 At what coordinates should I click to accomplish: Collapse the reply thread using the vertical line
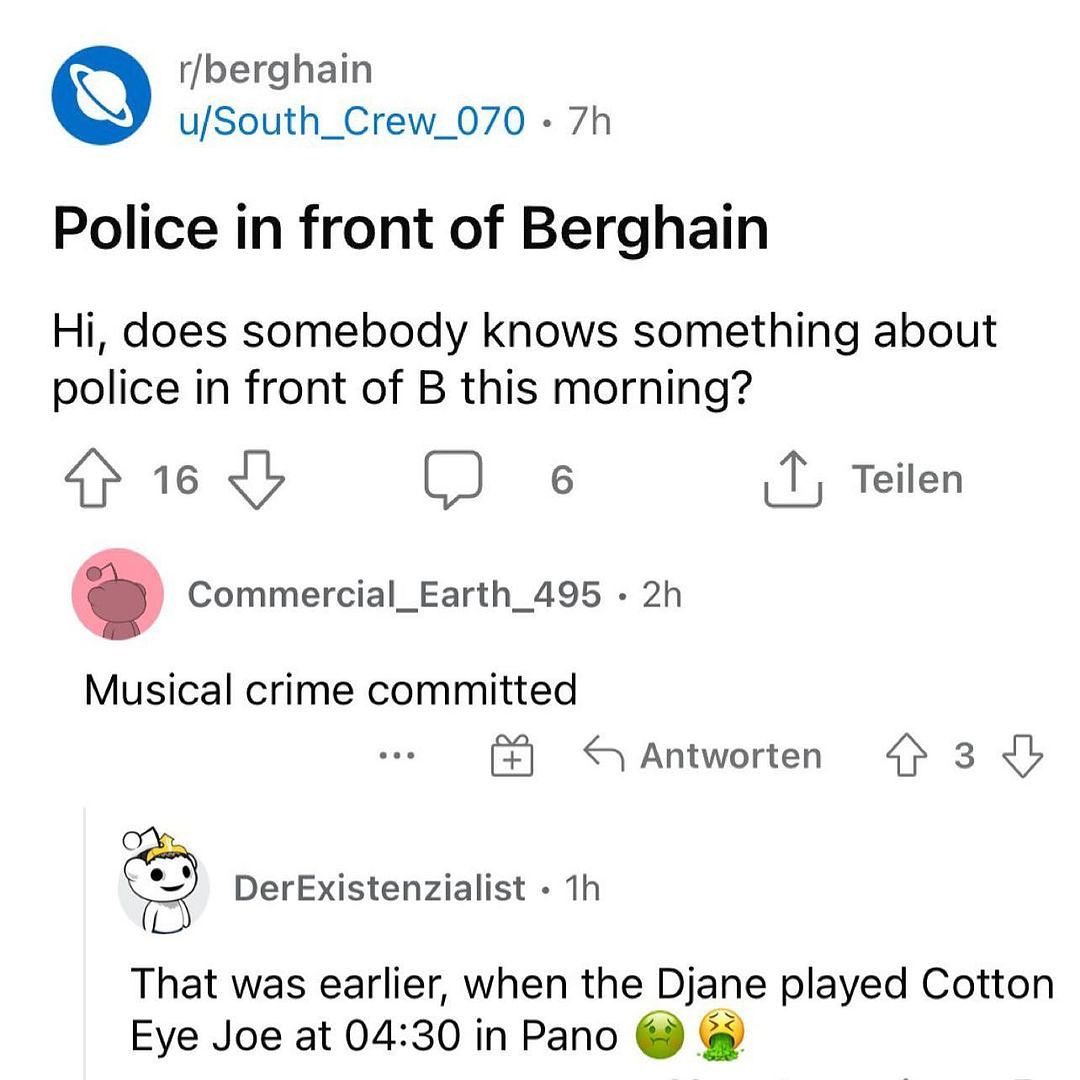[86, 950]
